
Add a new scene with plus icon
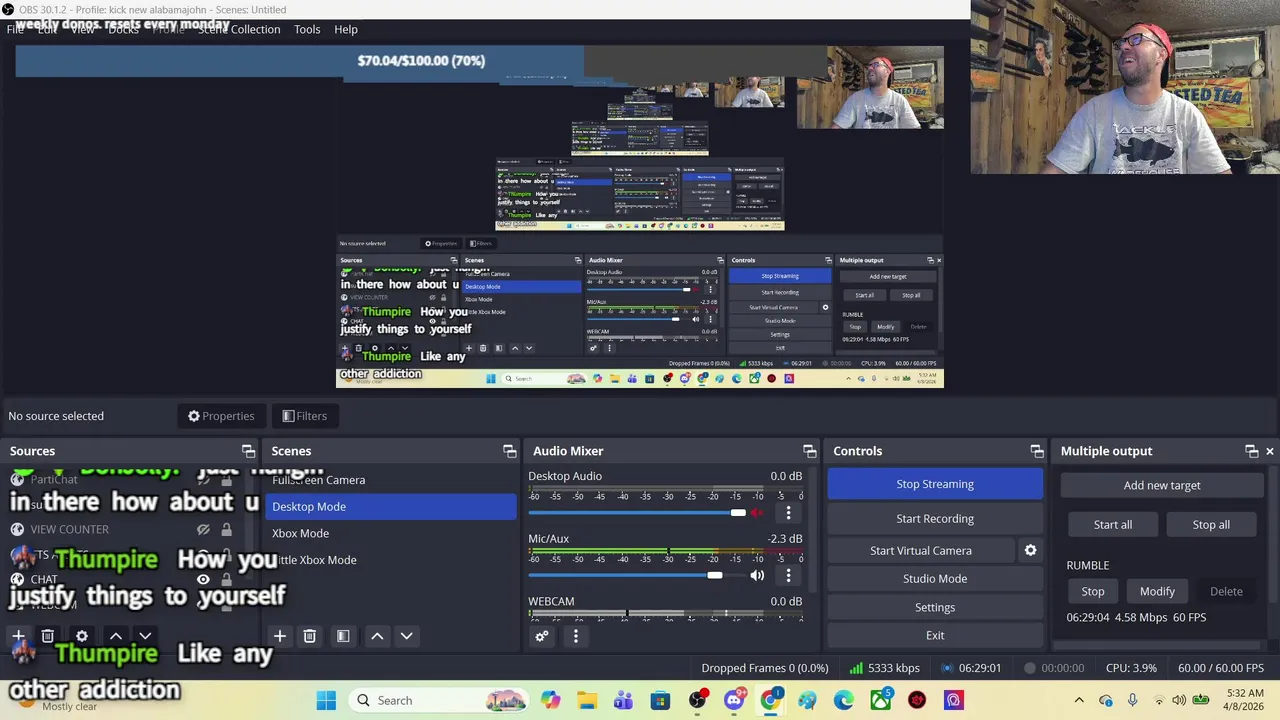280,636
